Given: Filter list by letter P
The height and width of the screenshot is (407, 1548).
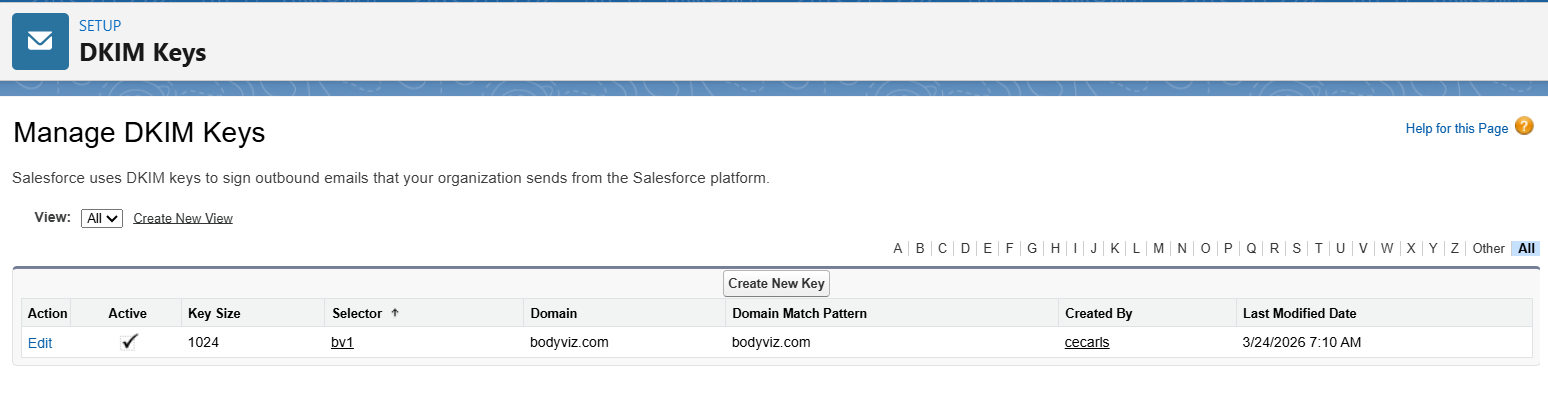Looking at the screenshot, I should (1228, 248).
